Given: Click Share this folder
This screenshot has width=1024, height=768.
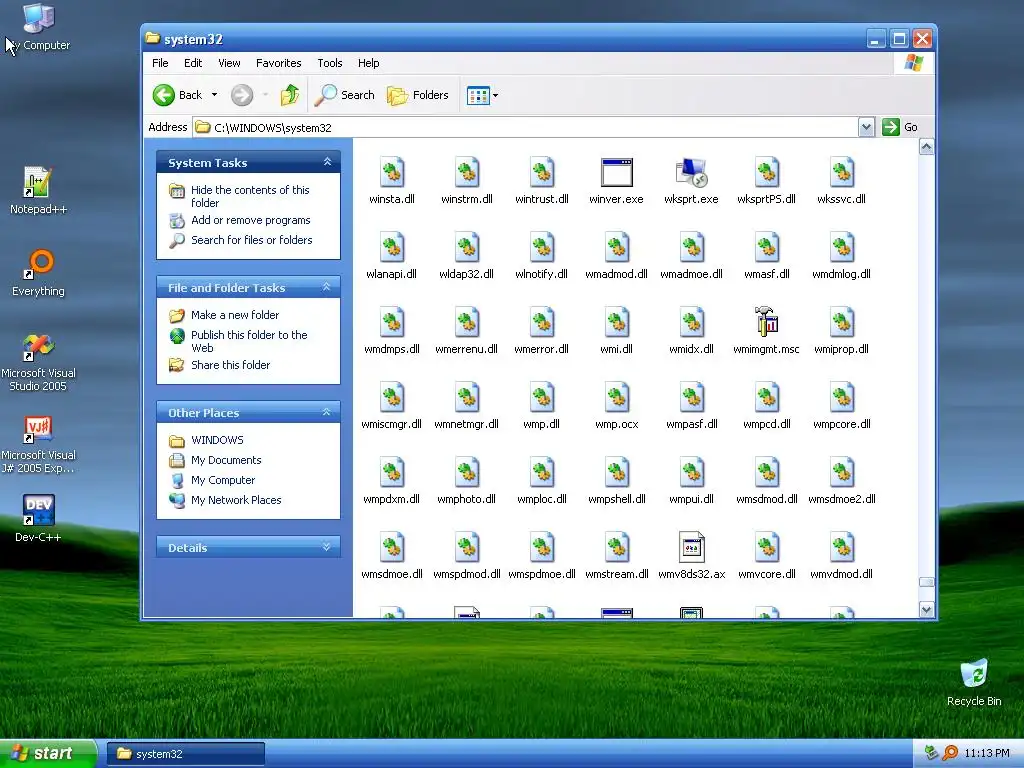Looking at the screenshot, I should pos(230,365).
